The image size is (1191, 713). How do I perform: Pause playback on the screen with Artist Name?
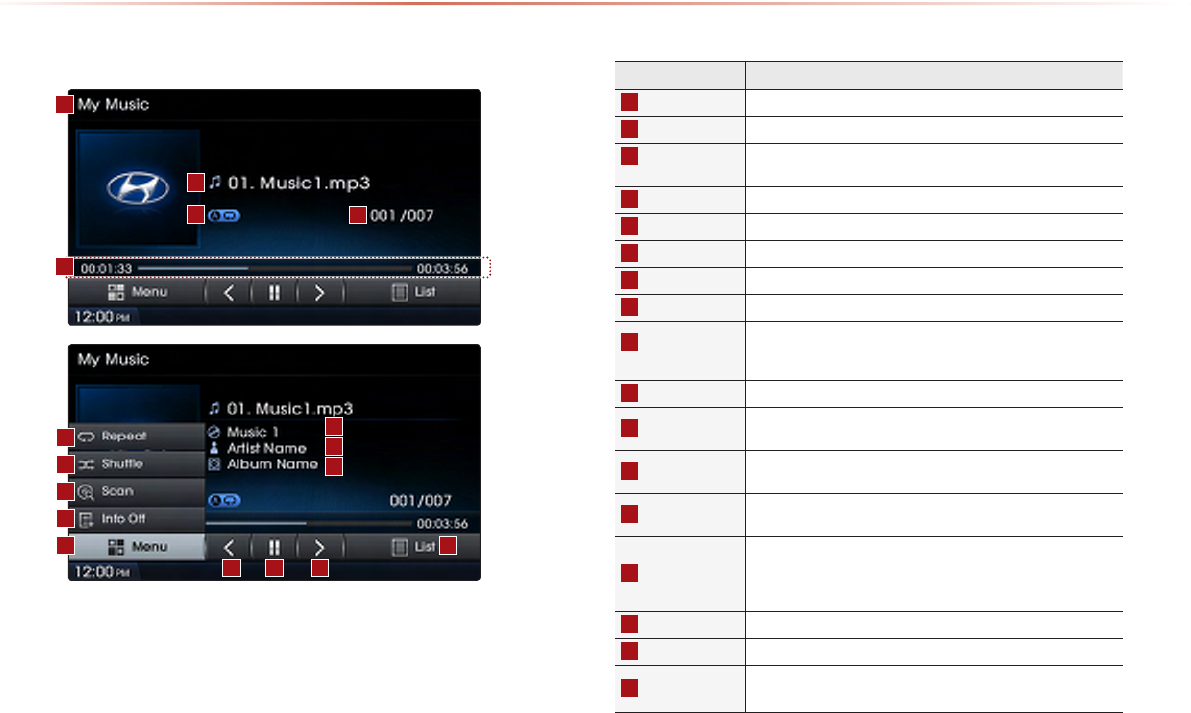tap(274, 547)
